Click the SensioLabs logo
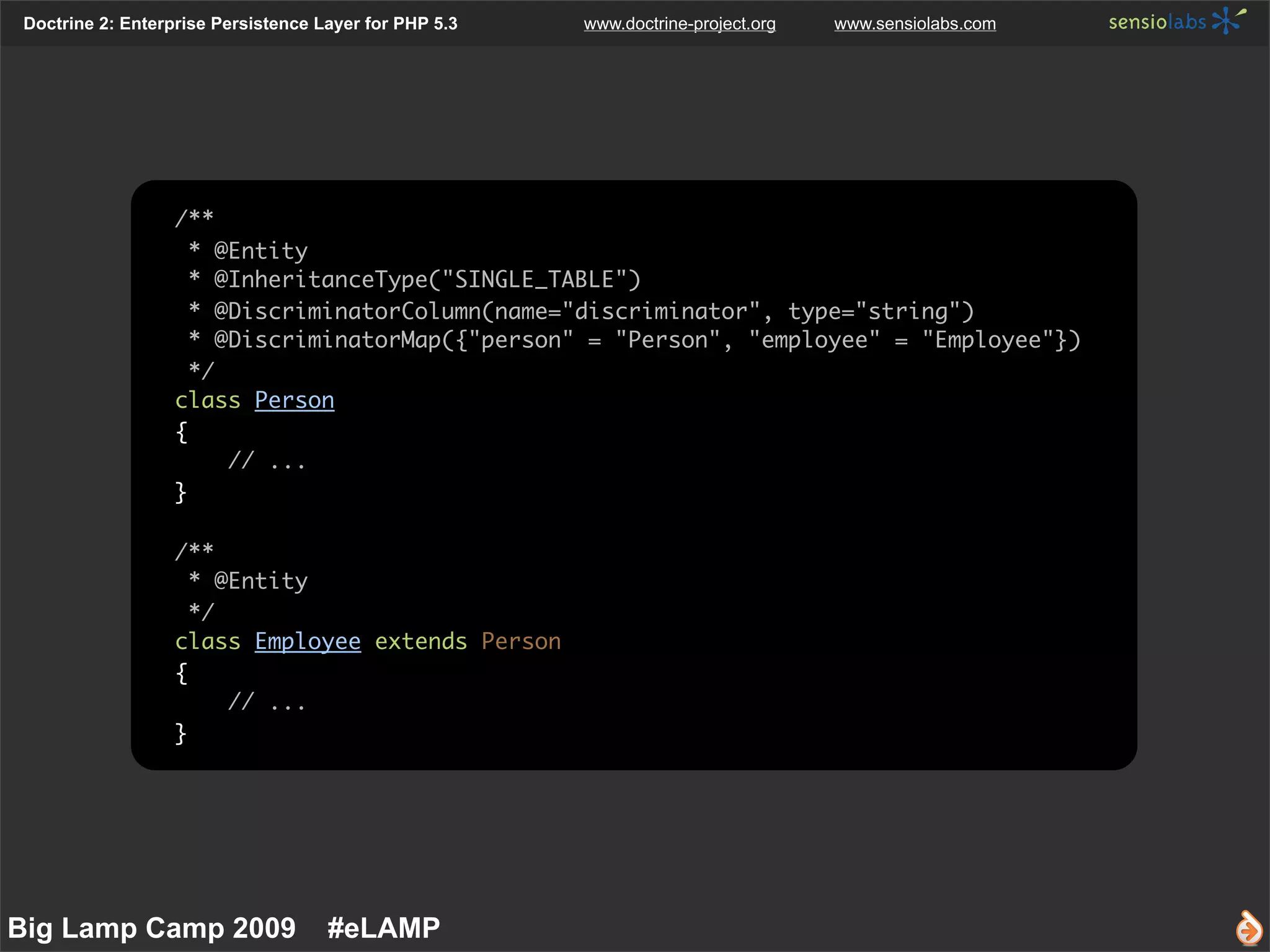This screenshot has height=952, width=1270. coord(1177,22)
